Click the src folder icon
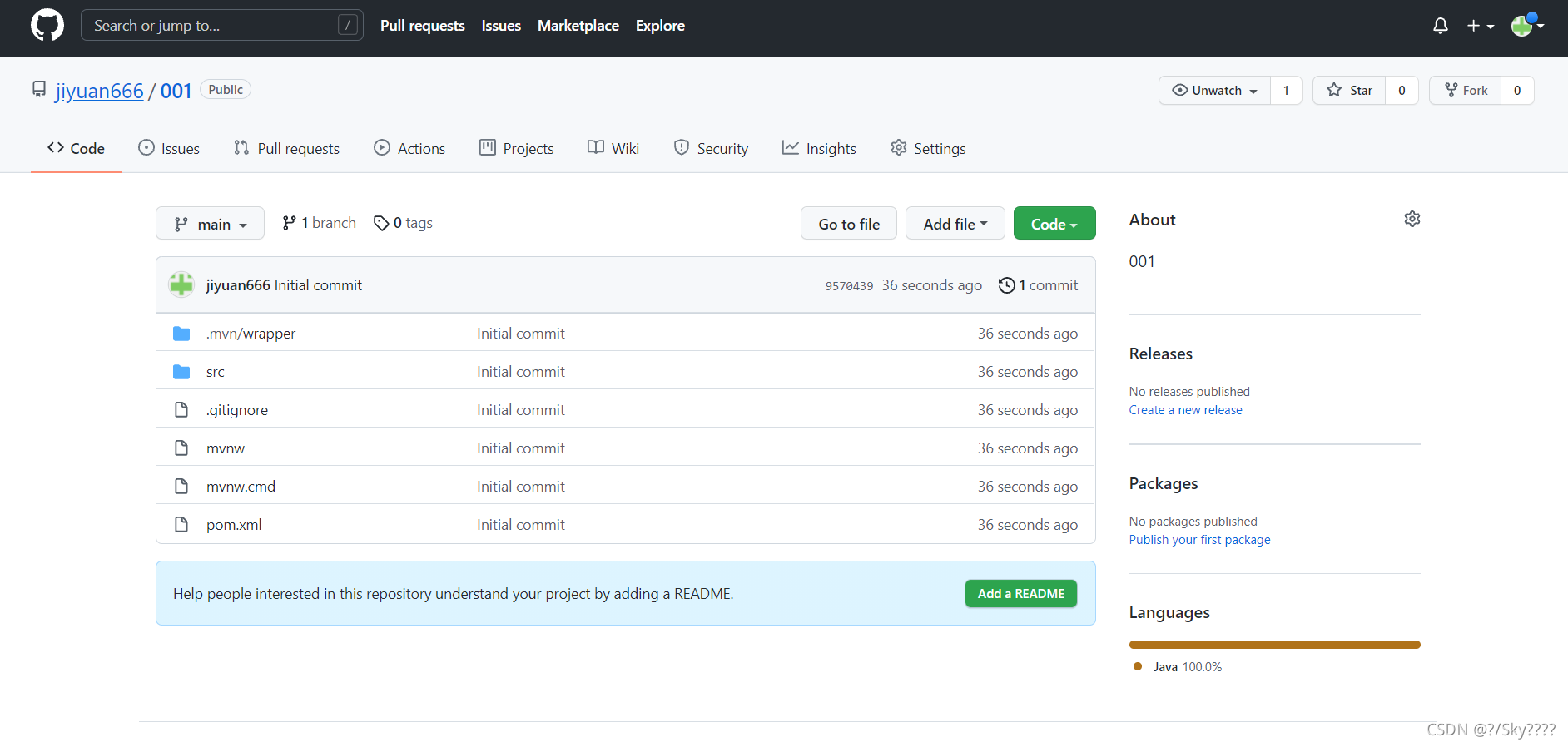This screenshot has width=1568, height=747. pyautogui.click(x=181, y=372)
